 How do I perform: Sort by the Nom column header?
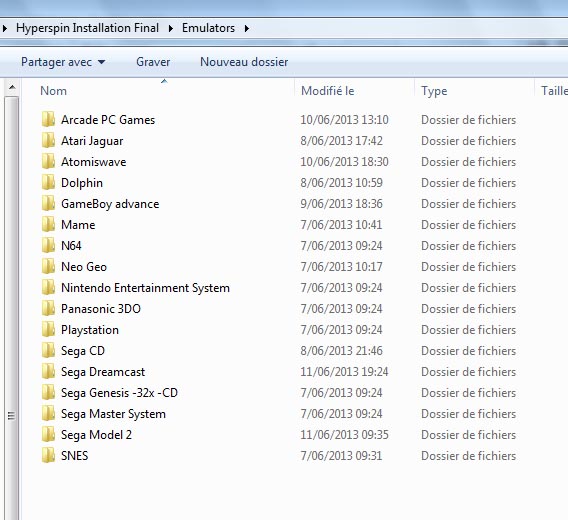point(53,91)
